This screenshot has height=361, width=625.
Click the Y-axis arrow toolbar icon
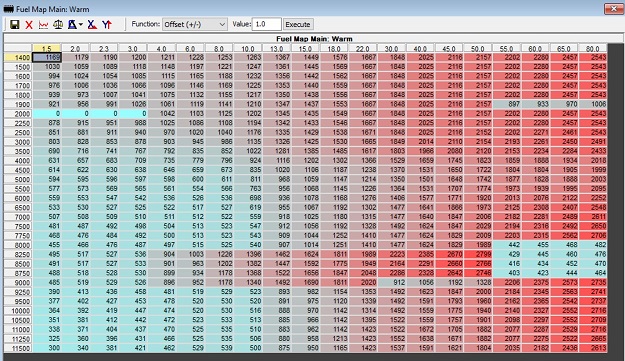(106, 25)
